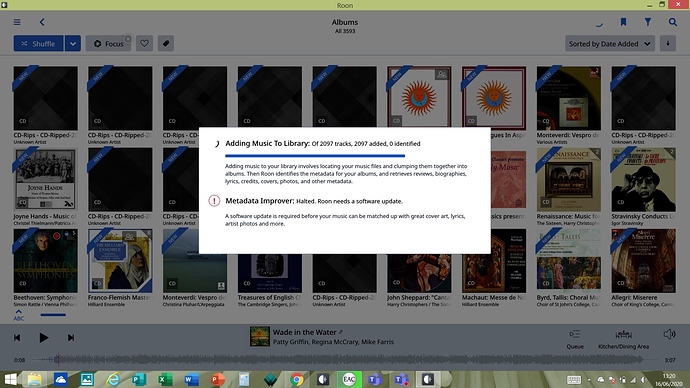Open the touch keyboard tray icon
Screen dimensions: 690x388
click(574, 380)
